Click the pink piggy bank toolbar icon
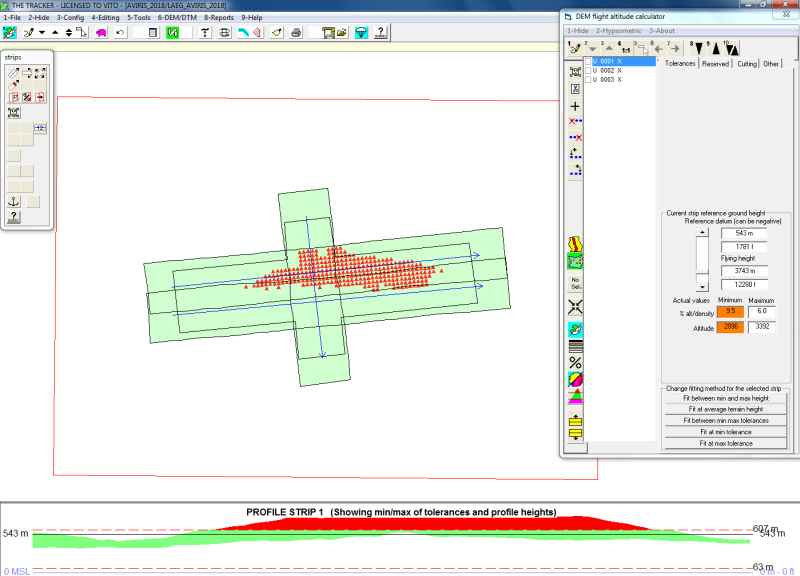 click(x=101, y=33)
